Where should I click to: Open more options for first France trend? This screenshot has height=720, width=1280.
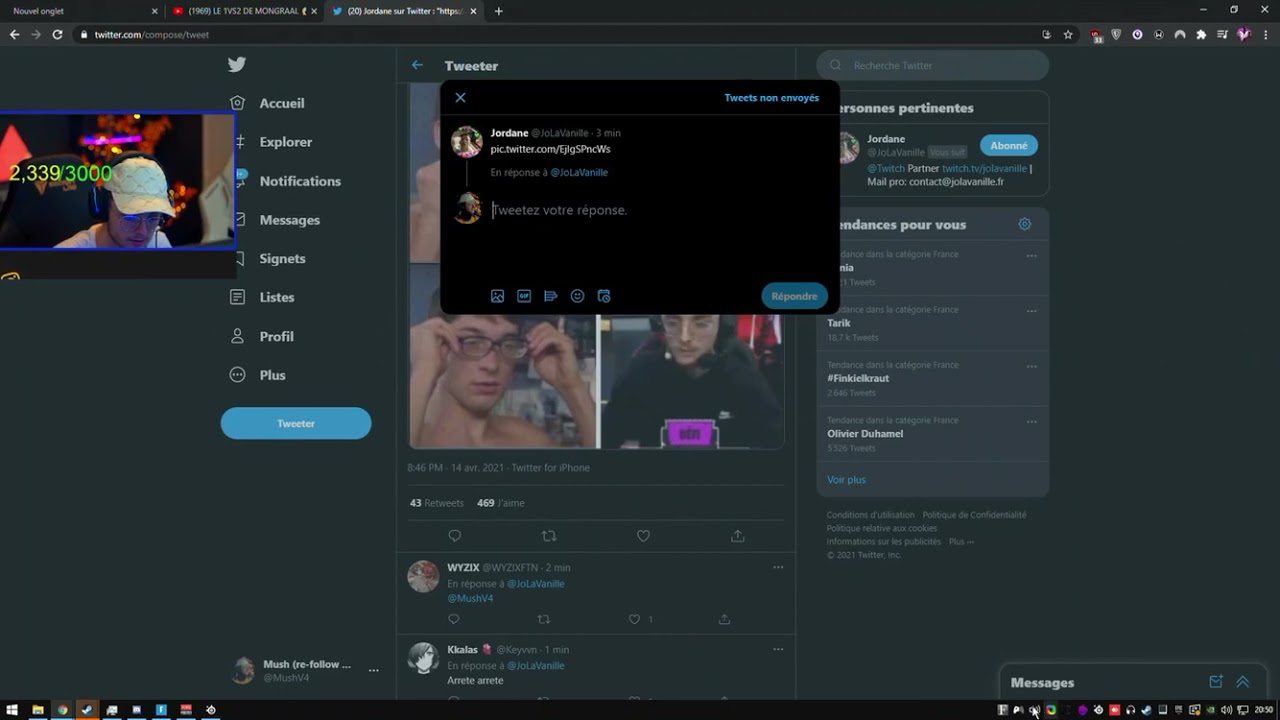click(x=1031, y=256)
